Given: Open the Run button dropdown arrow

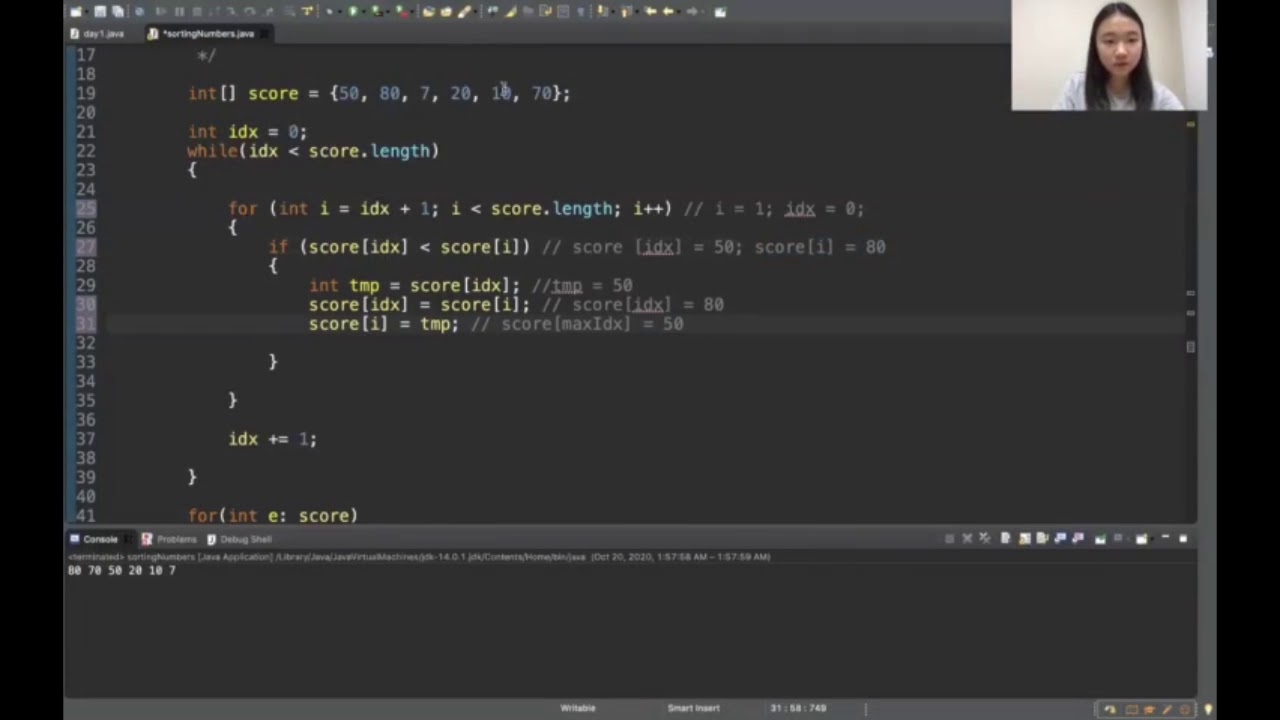Looking at the screenshot, I should [x=364, y=12].
